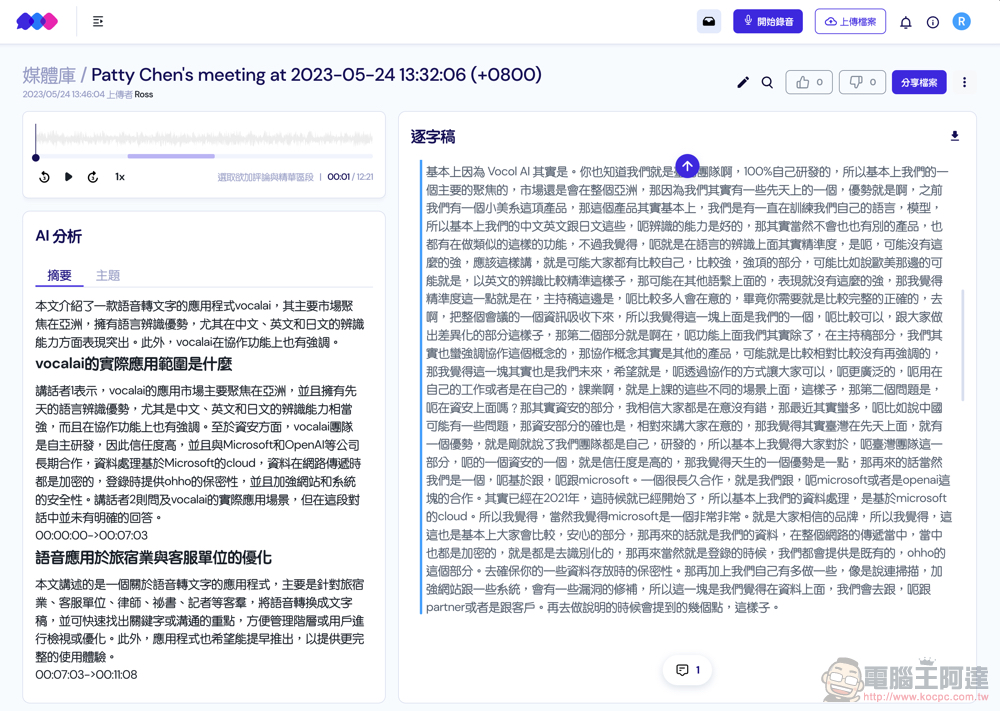Click the 分享檔案 share button

click(x=918, y=82)
